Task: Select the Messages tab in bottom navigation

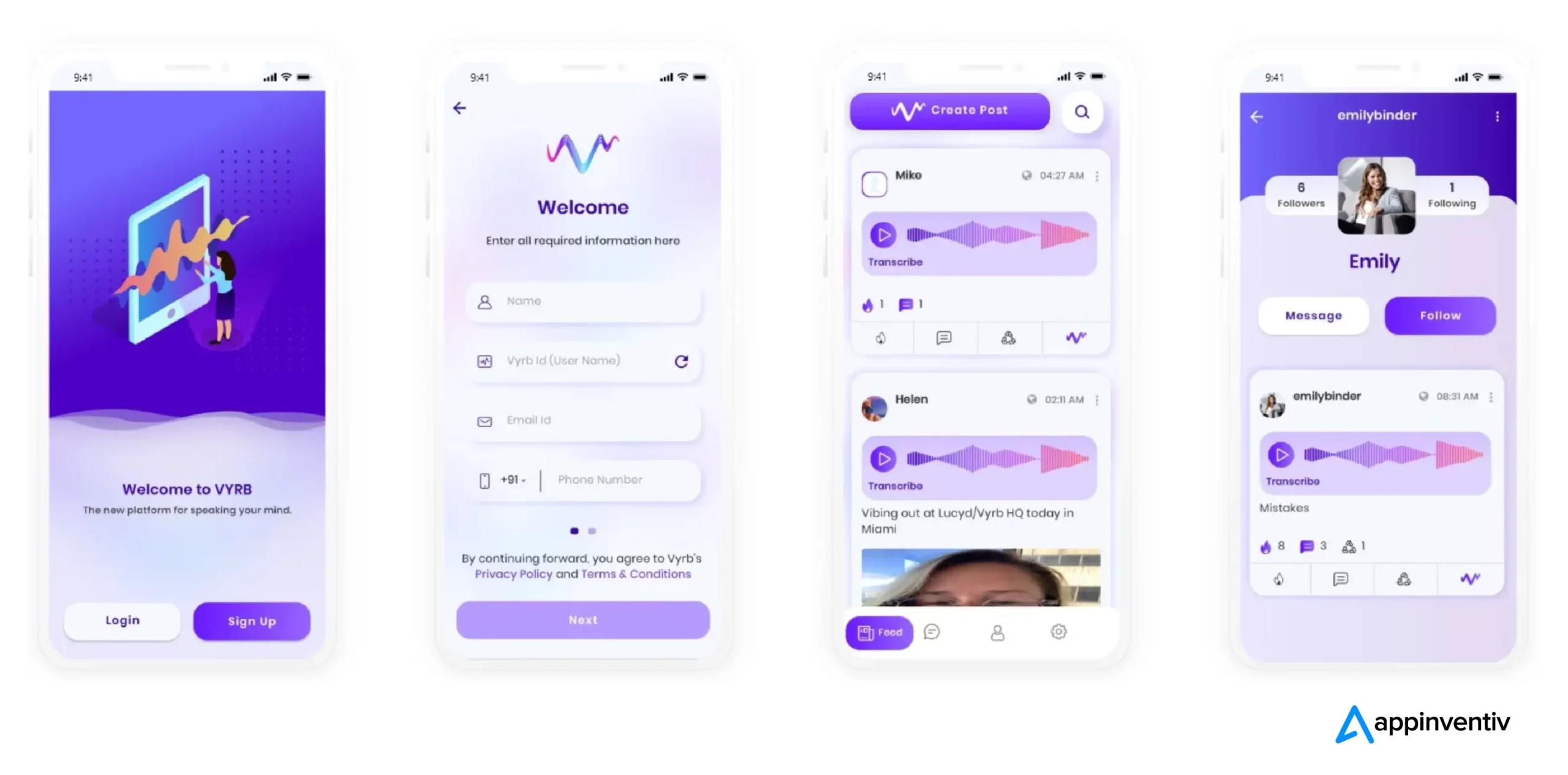Action: click(x=932, y=632)
